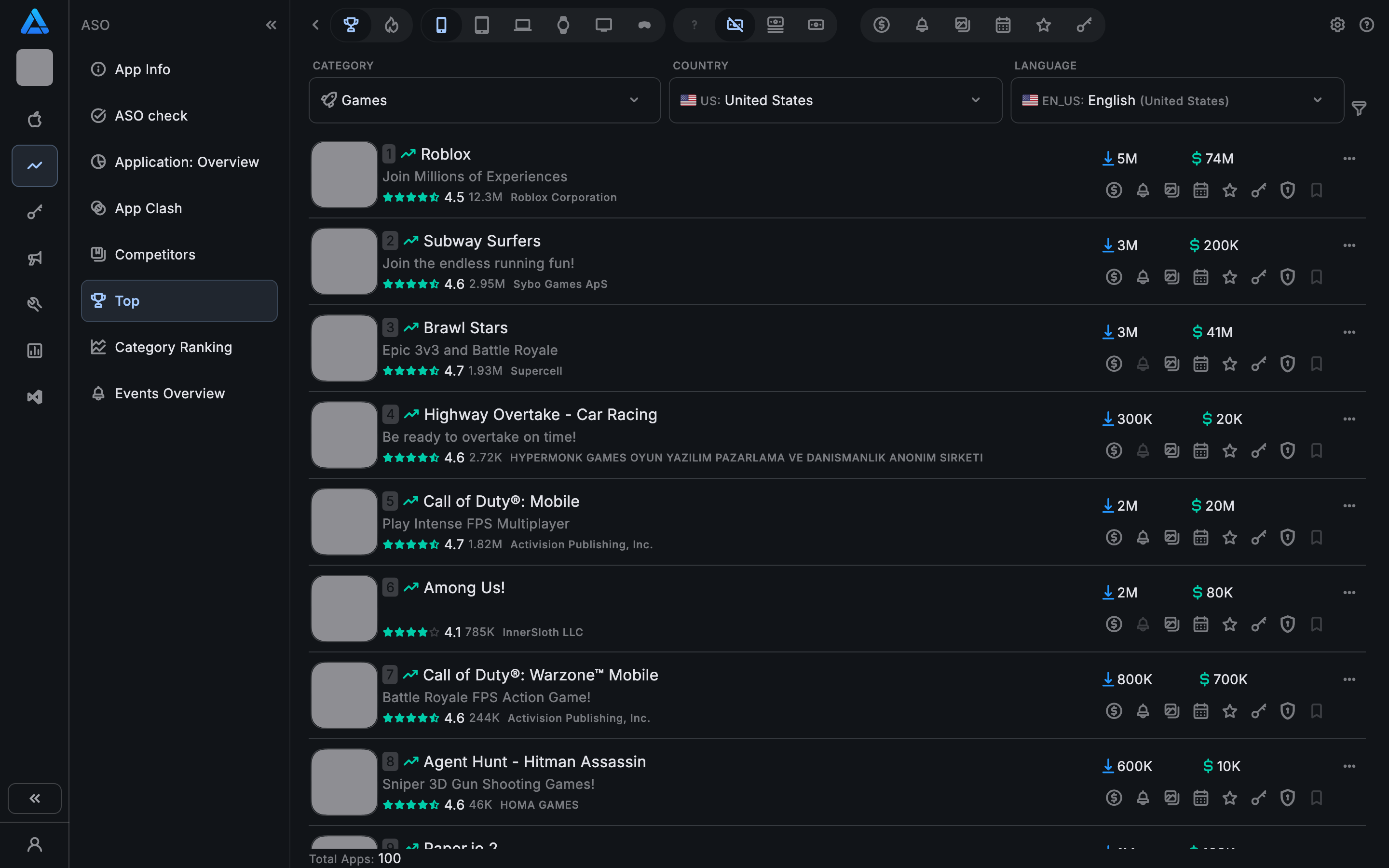
Task: Go to the Competitors section
Action: (154, 254)
